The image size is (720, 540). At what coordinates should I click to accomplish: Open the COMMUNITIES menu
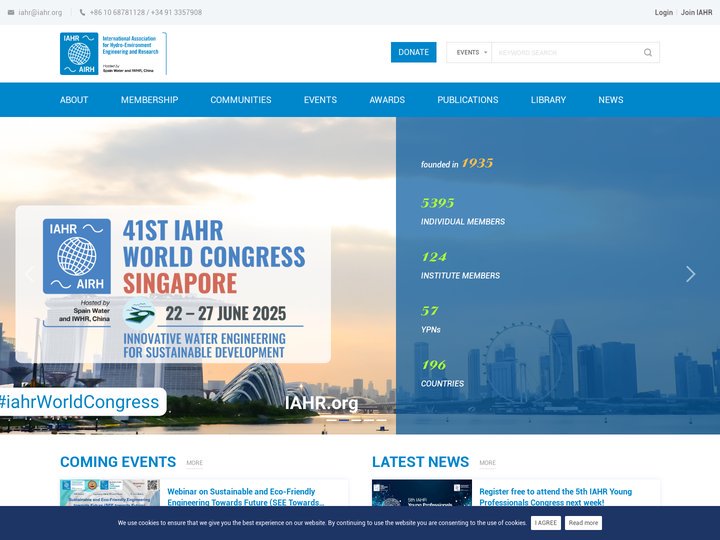(241, 100)
